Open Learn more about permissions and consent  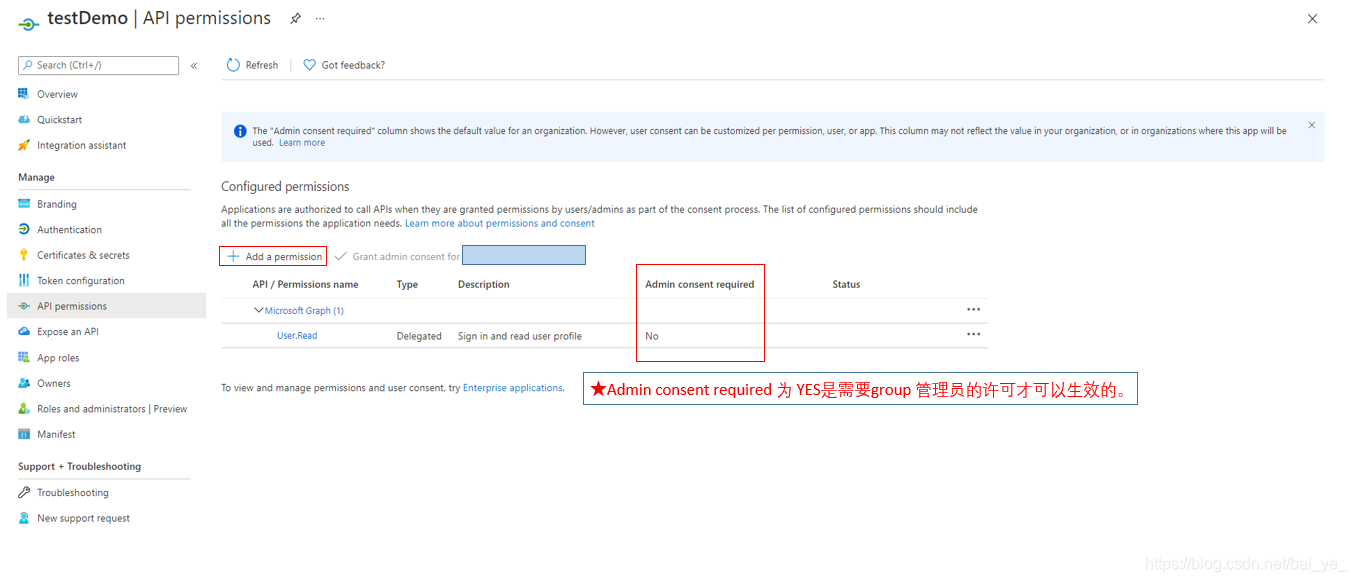pos(500,223)
